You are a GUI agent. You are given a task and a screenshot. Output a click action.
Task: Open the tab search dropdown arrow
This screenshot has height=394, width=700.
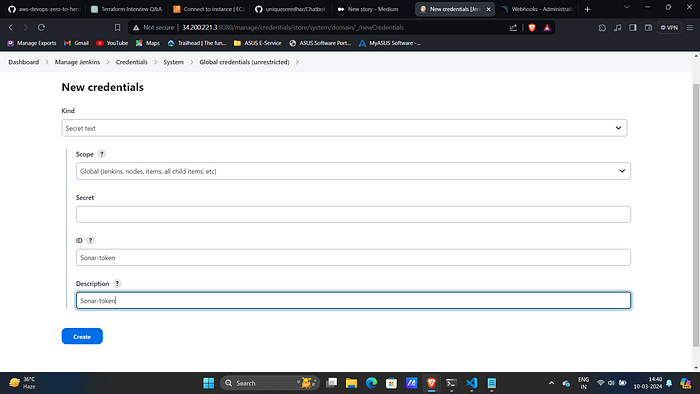tap(627, 7)
